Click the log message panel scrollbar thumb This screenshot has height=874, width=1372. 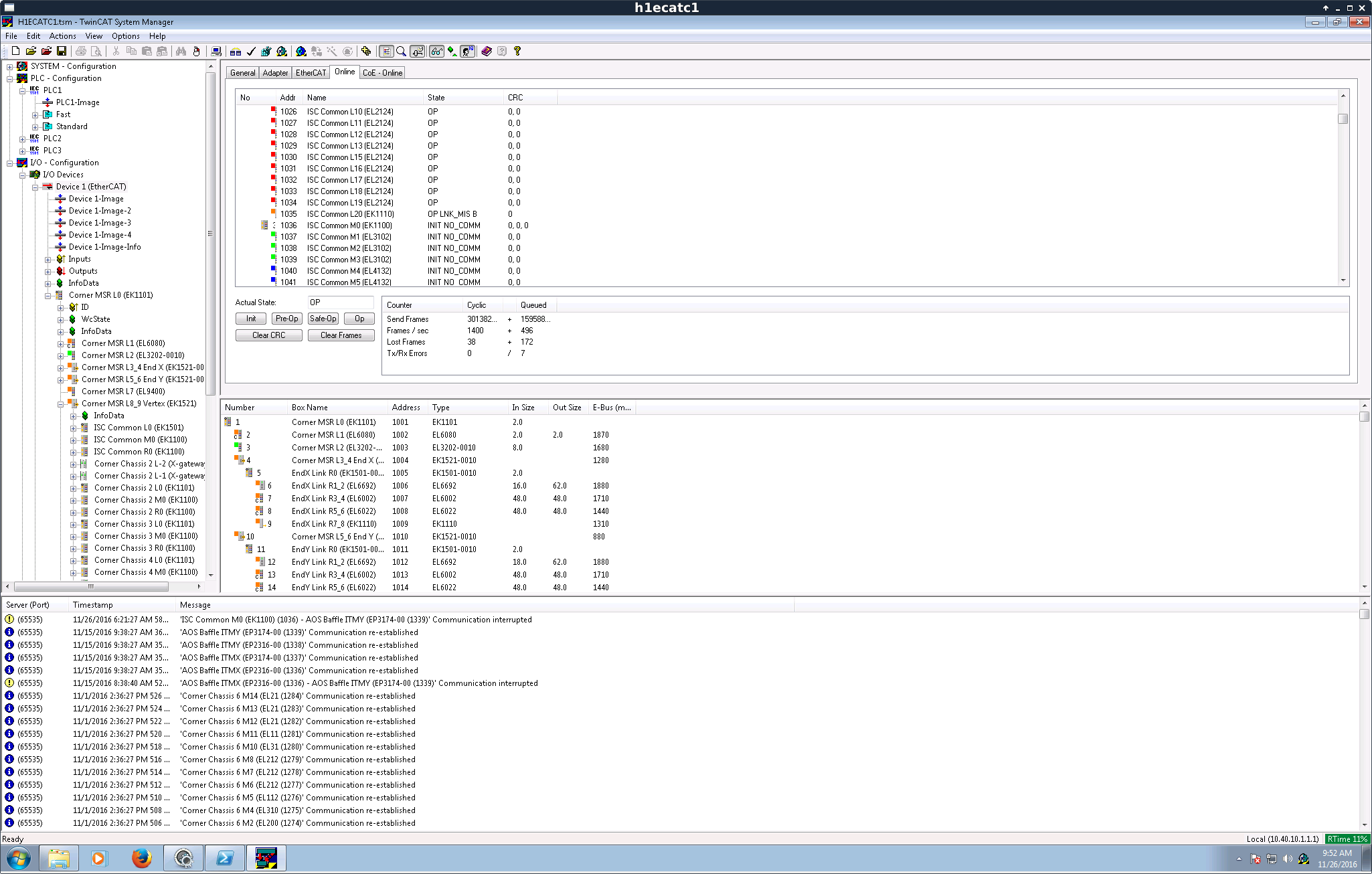(1364, 614)
